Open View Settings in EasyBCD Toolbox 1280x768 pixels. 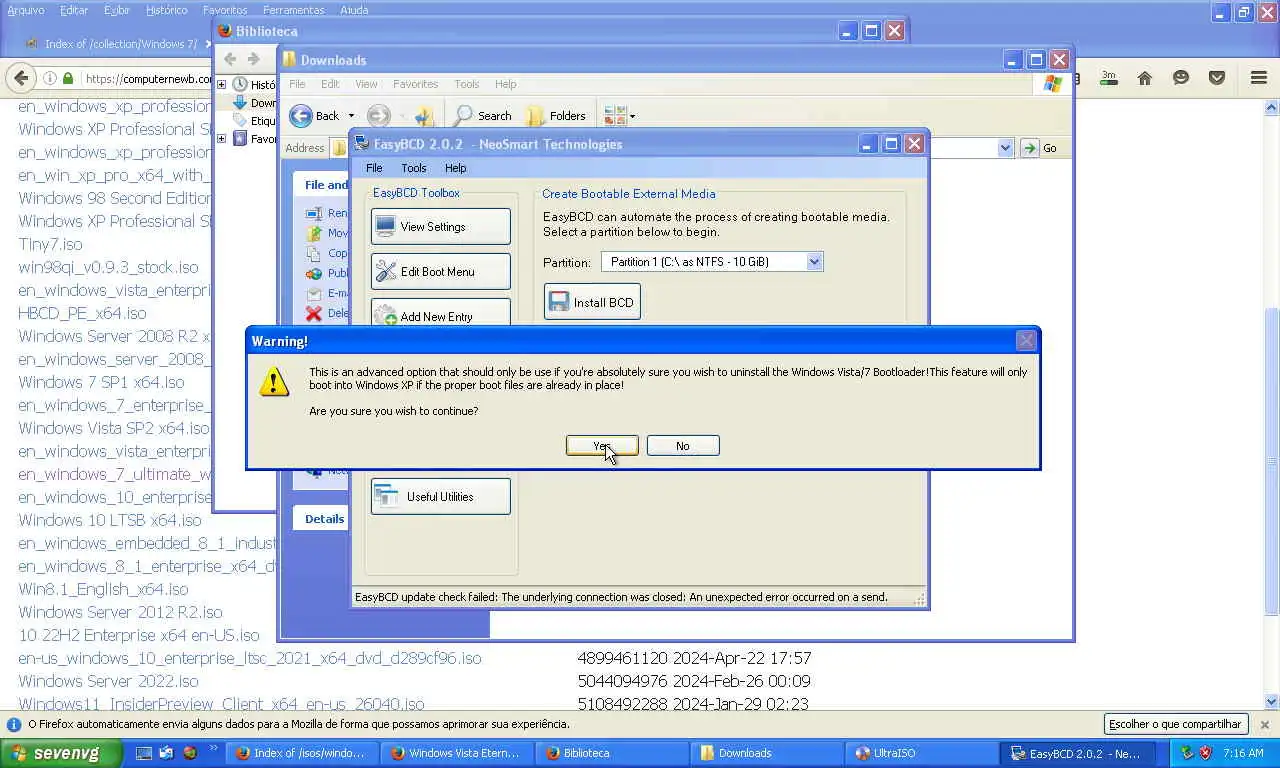pos(440,227)
